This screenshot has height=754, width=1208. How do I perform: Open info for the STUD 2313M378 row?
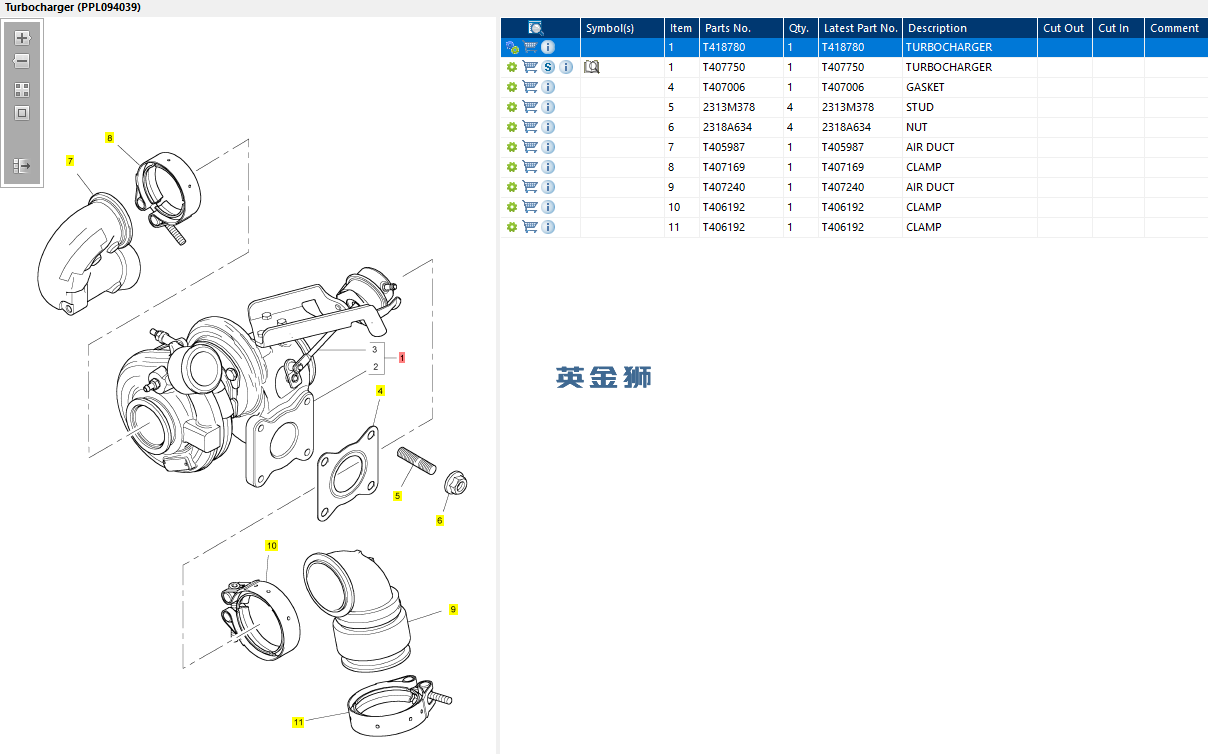coord(548,107)
